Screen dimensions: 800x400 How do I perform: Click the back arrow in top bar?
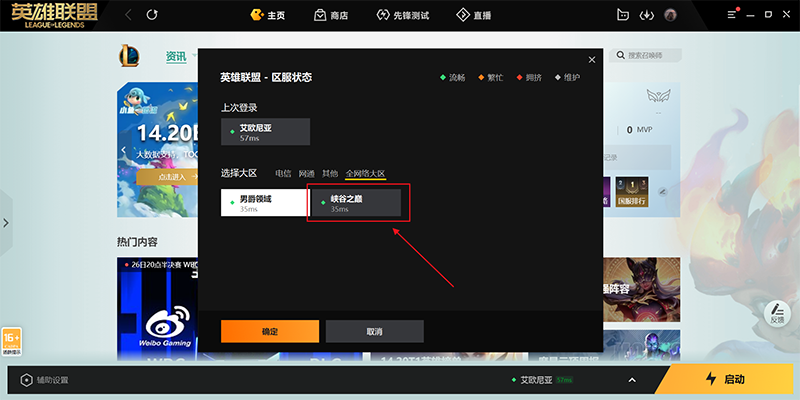(128, 15)
